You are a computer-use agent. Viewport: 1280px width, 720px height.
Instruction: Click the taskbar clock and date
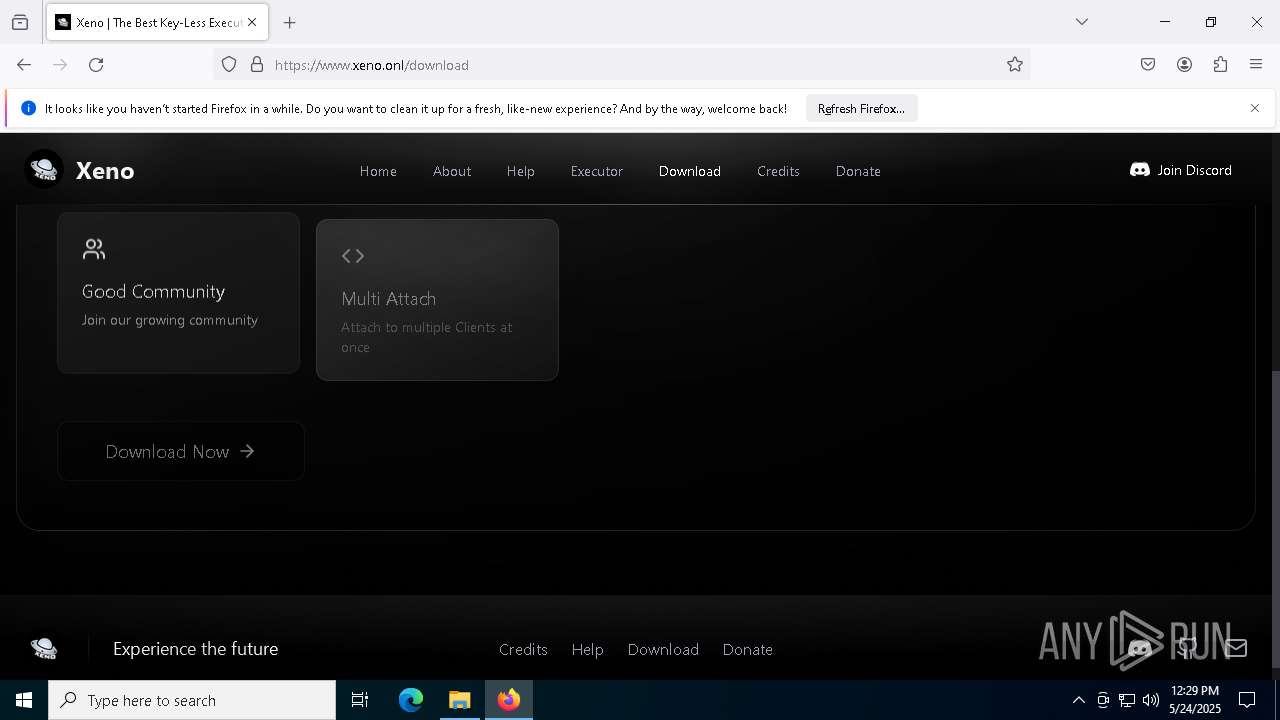tap(1195, 700)
